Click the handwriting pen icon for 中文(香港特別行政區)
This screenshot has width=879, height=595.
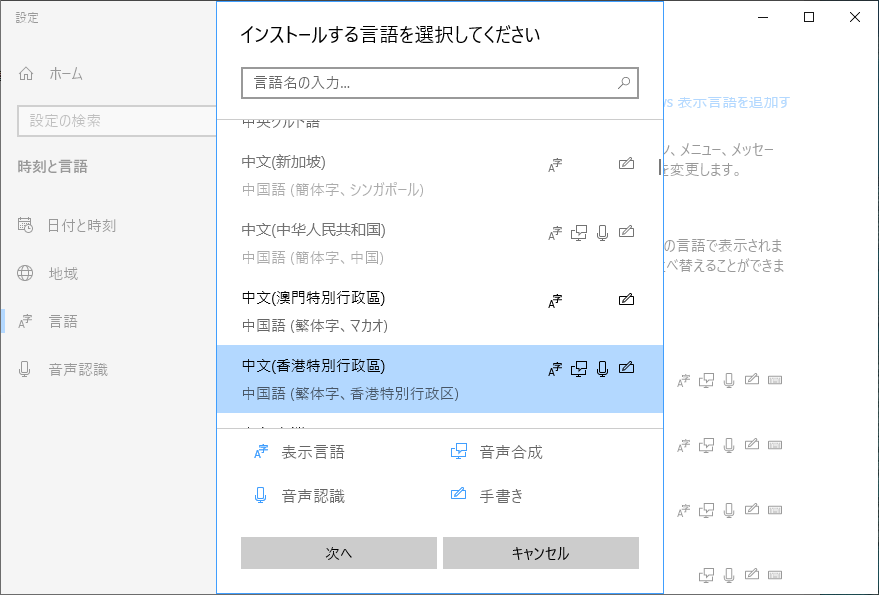[x=626, y=368]
